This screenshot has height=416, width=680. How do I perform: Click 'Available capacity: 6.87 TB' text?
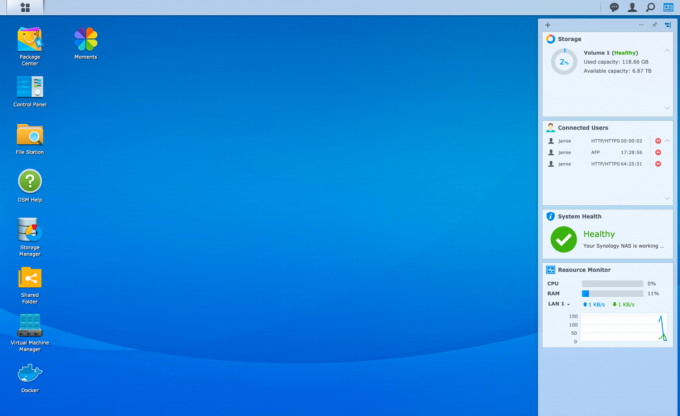[617, 71]
